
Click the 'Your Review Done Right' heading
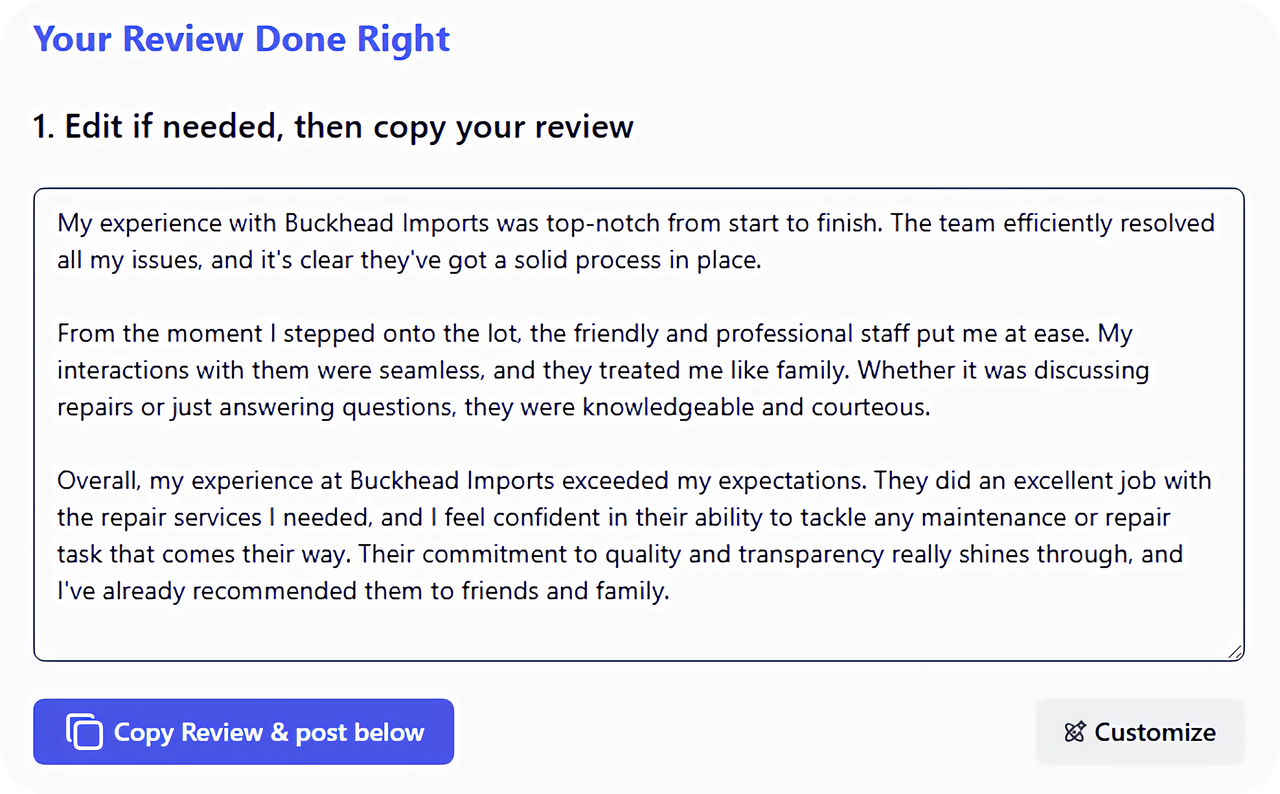point(242,39)
